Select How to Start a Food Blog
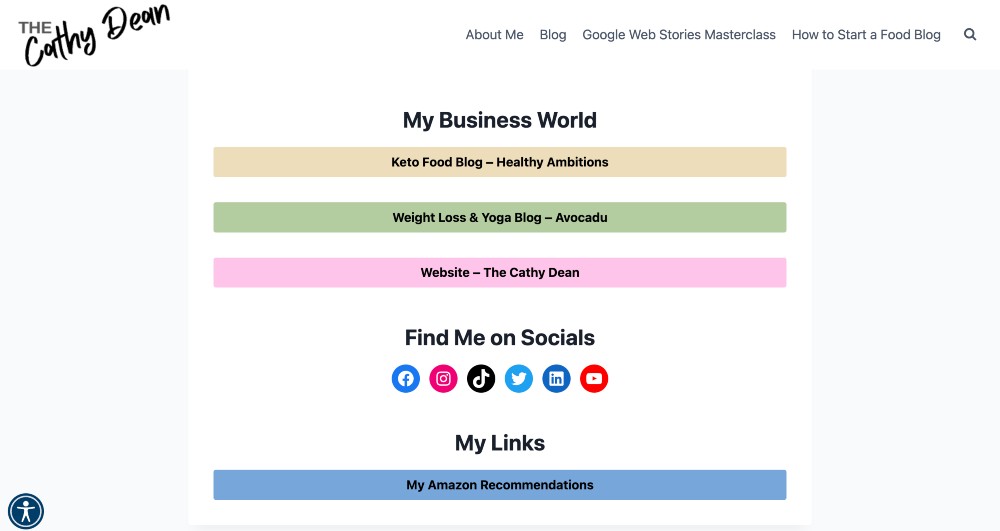Screen dimensions: 1000x531 pyautogui.click(x=866, y=34)
